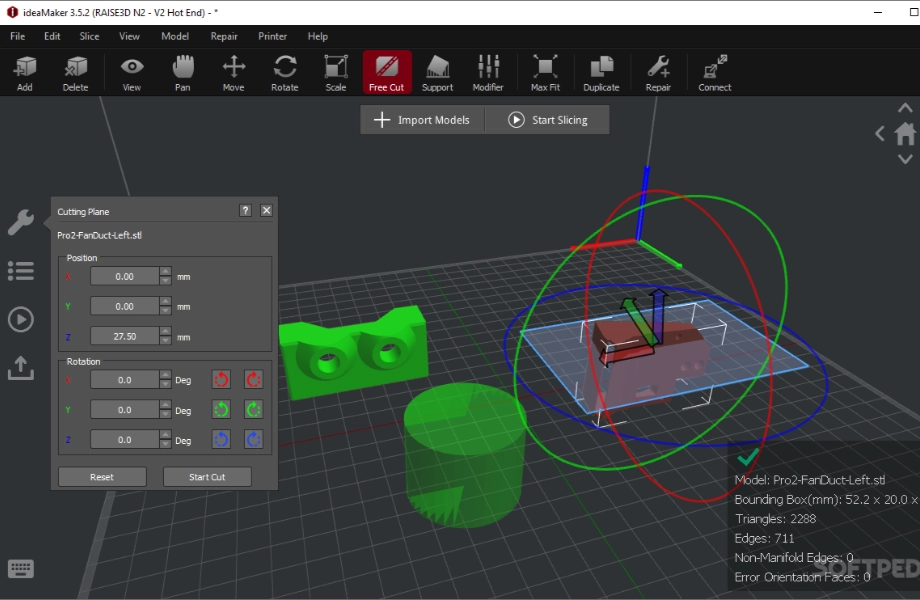Click the Max Fit icon
The height and width of the screenshot is (600, 920).
tap(545, 72)
